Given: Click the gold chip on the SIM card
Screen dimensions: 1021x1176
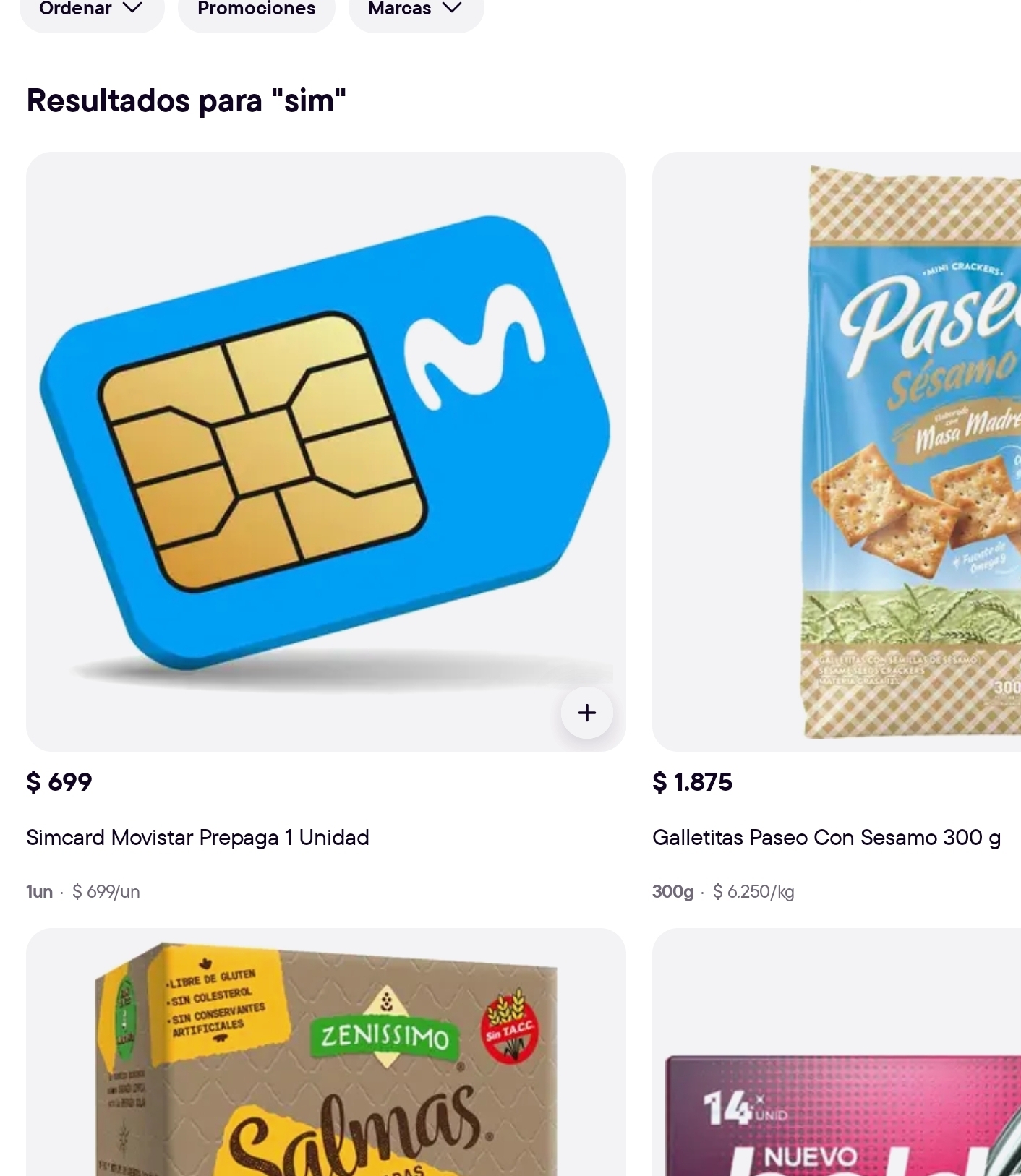Looking at the screenshot, I should click(263, 451).
